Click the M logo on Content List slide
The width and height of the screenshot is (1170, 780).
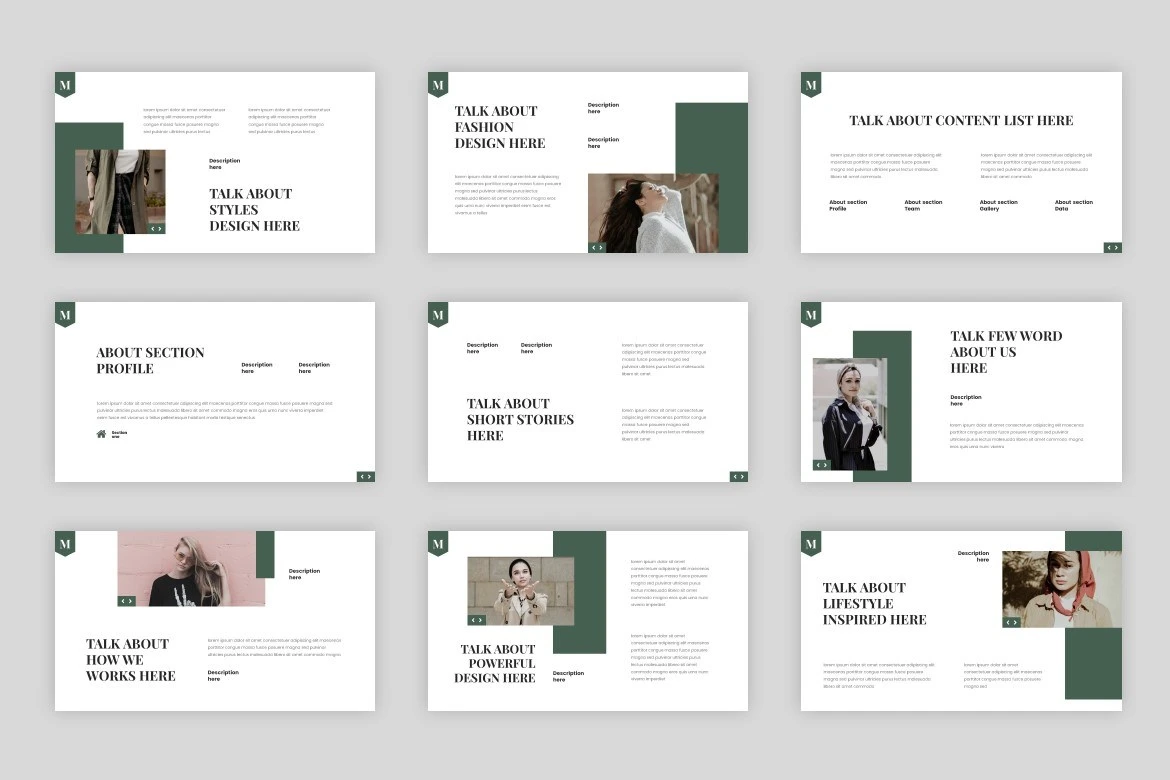coord(811,85)
